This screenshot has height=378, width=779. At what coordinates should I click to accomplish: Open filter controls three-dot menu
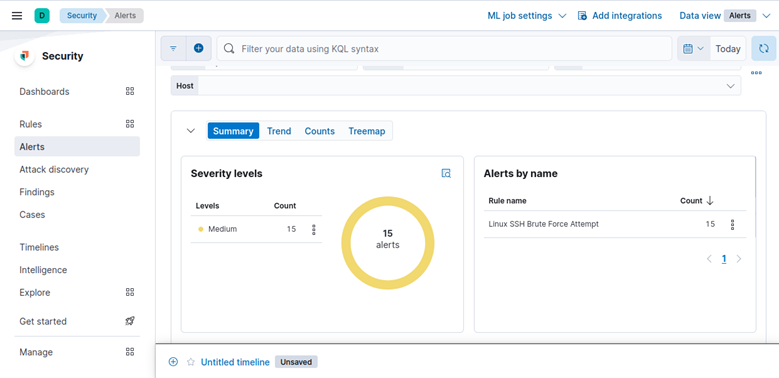pos(757,73)
